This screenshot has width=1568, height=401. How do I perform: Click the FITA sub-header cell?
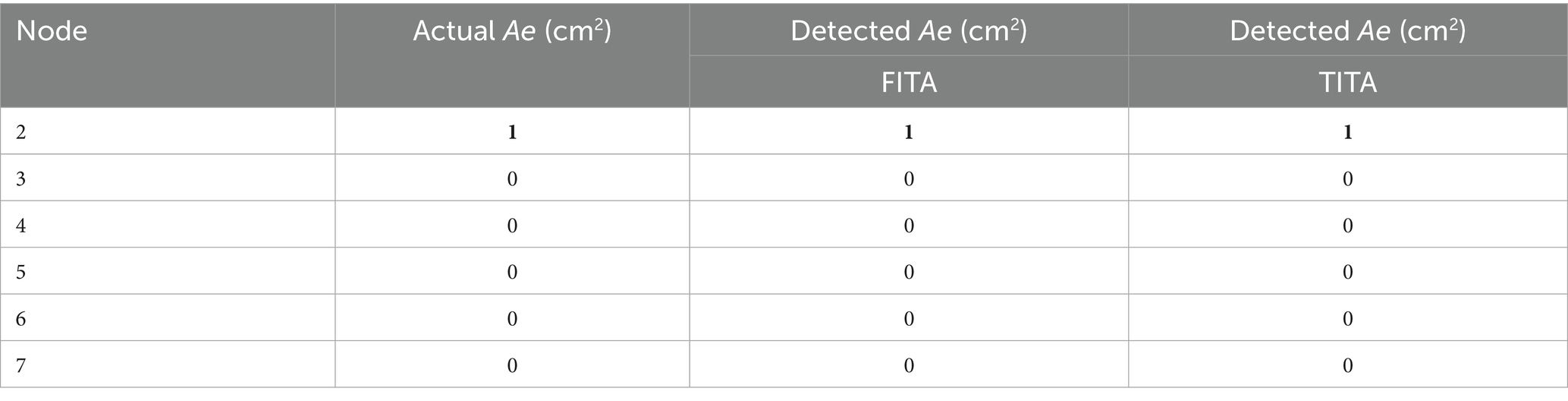coord(909,82)
